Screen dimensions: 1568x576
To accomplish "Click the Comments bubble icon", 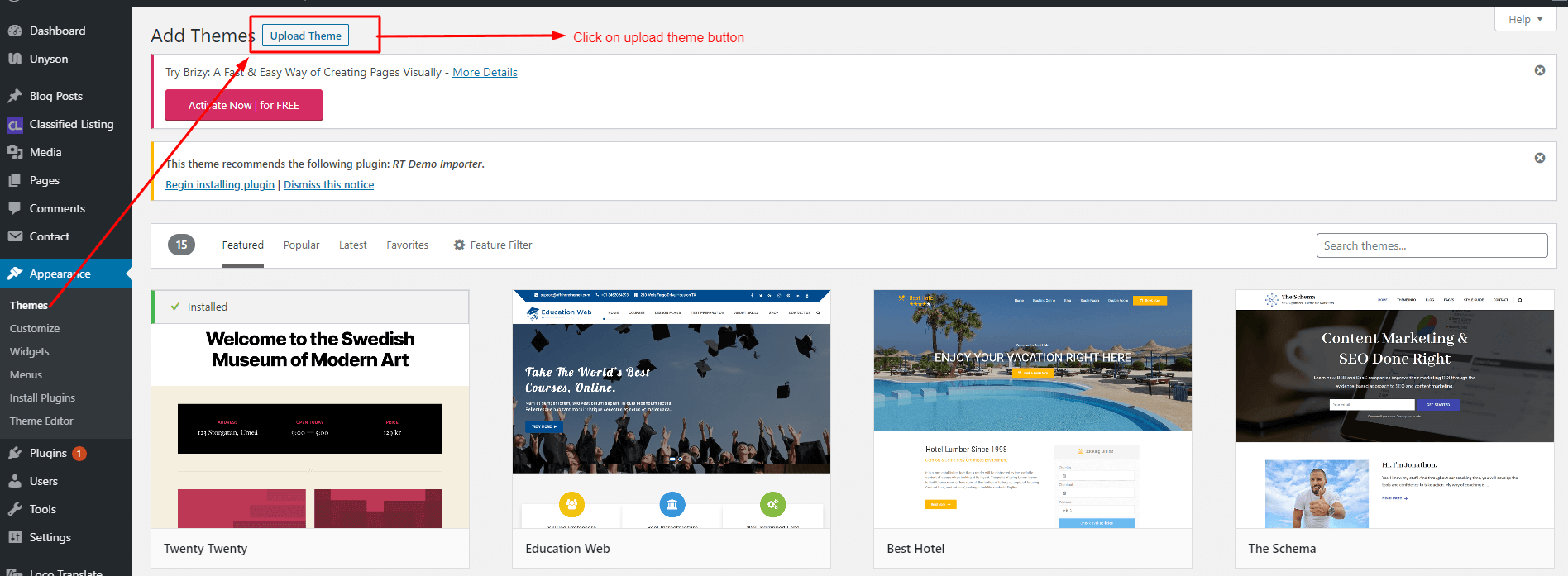I will (15, 208).
